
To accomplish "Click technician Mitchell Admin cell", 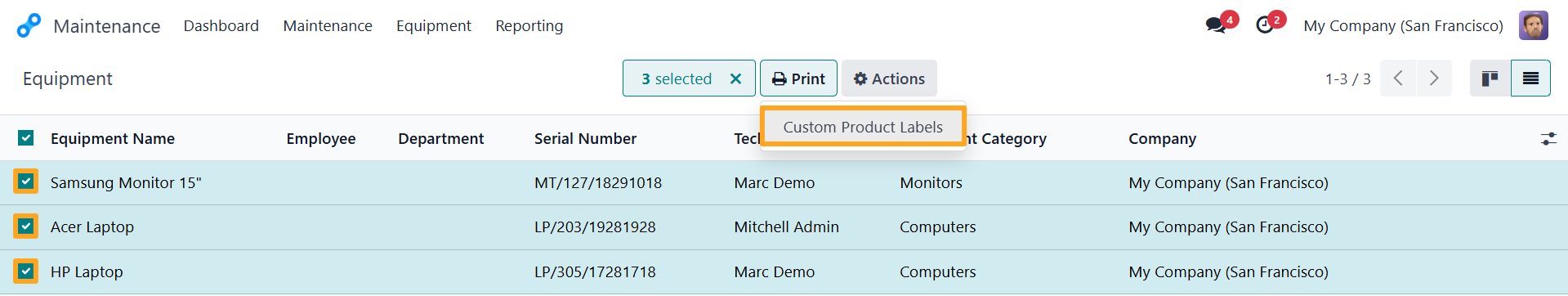I will click(786, 227).
